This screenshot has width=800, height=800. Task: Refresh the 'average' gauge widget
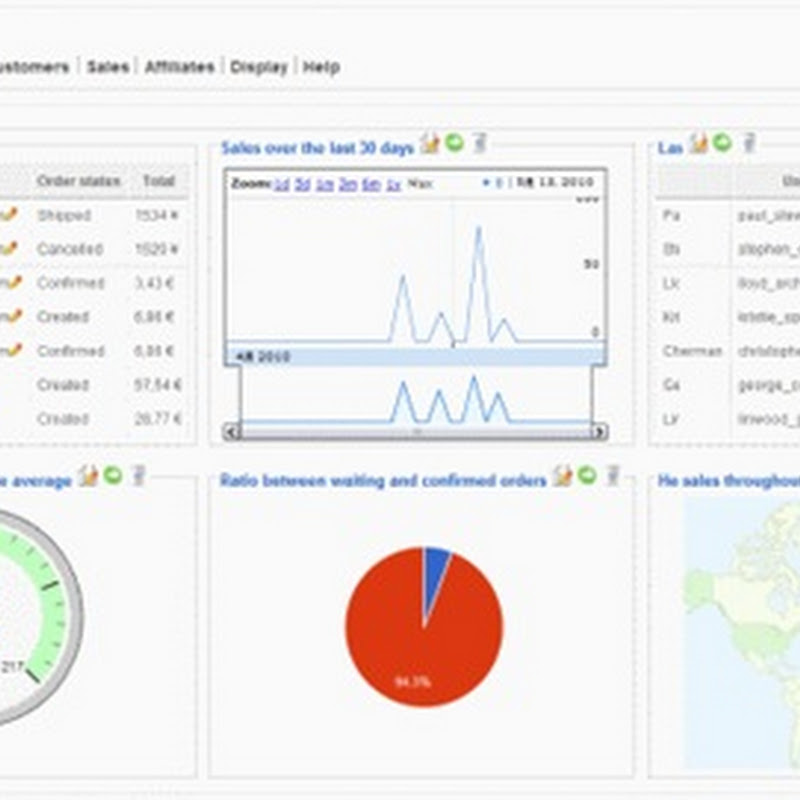tap(113, 476)
